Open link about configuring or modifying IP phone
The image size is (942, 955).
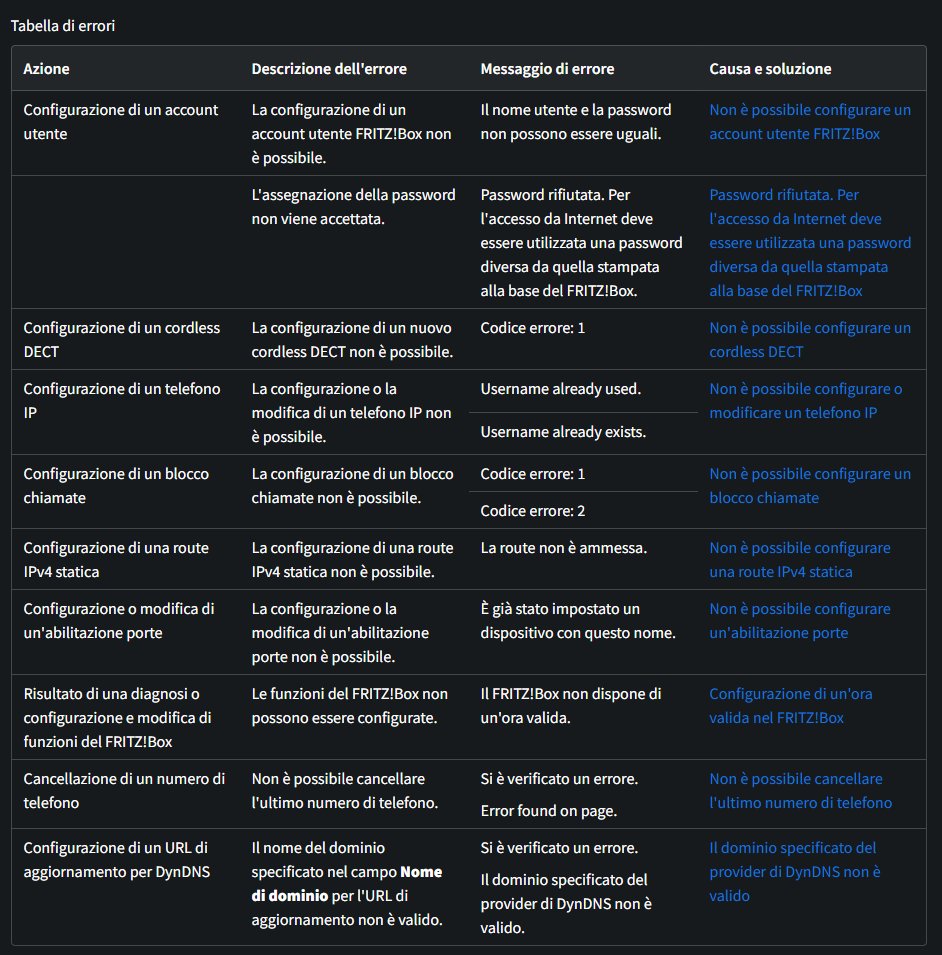[x=806, y=400]
